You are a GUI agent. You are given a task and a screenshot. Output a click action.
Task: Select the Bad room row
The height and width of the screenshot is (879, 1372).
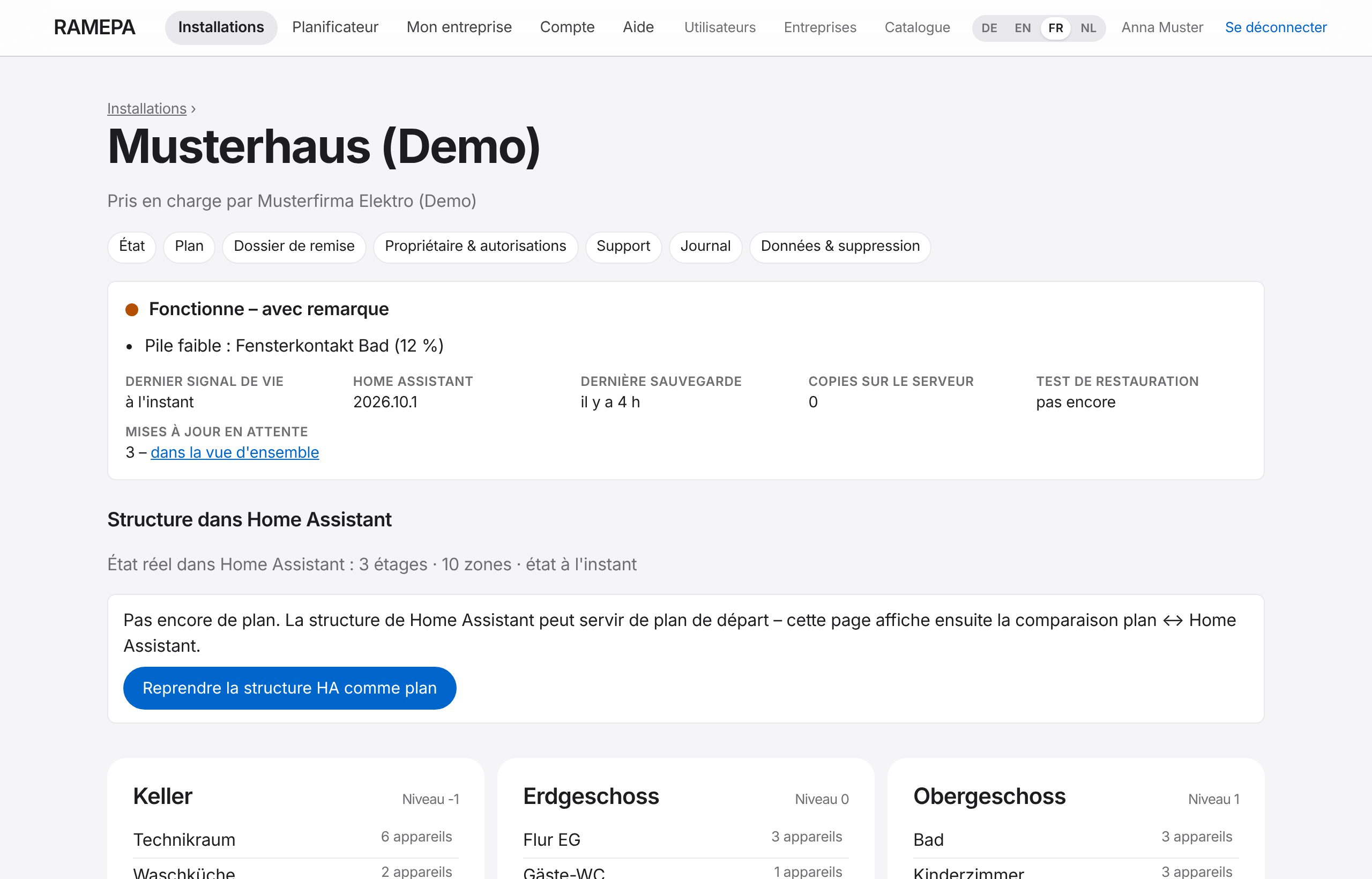(1076, 839)
